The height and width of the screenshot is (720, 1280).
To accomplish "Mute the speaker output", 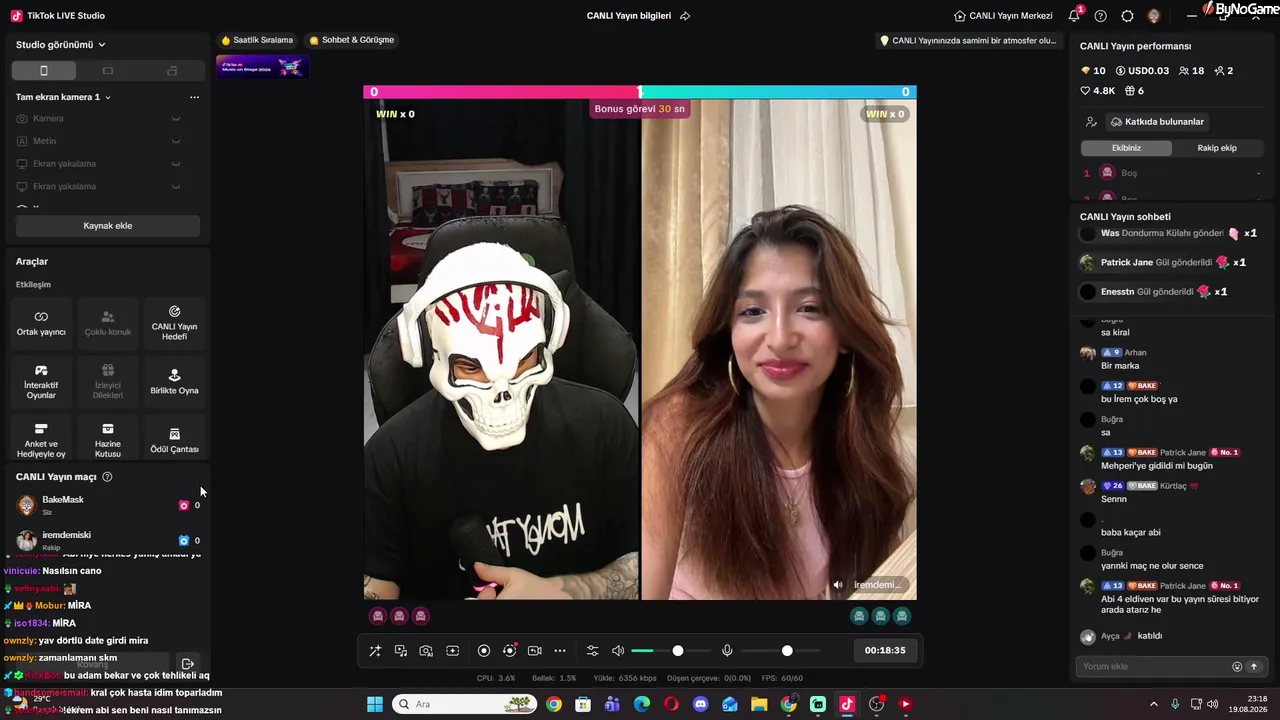I will (x=618, y=651).
